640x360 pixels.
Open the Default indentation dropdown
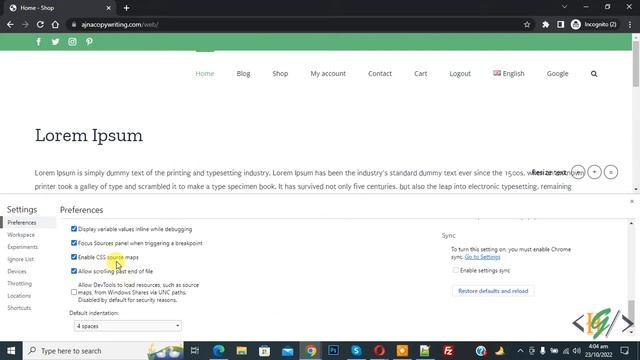(x=128, y=326)
